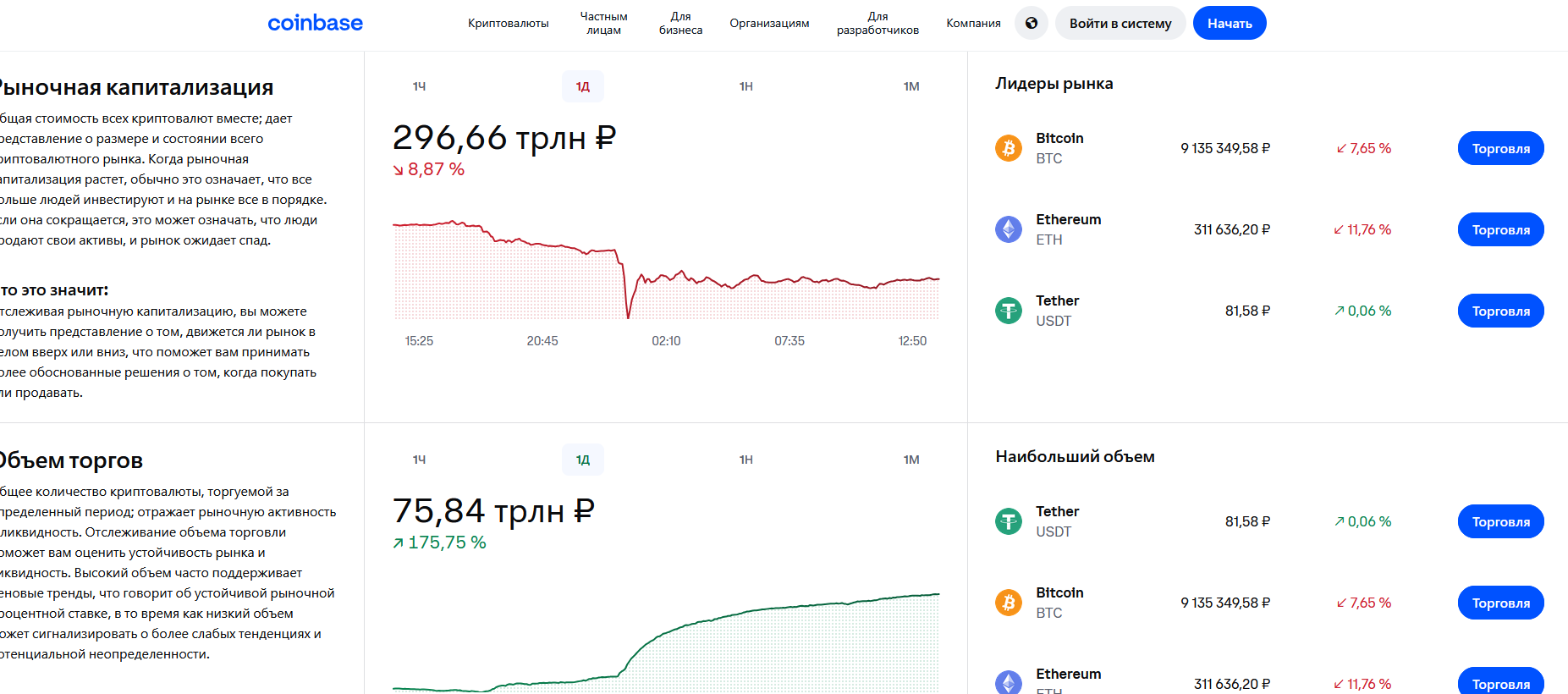This screenshot has height=694, width=1568.
Task: Click Tether price in Лидеры рынка
Action: 1247,311
